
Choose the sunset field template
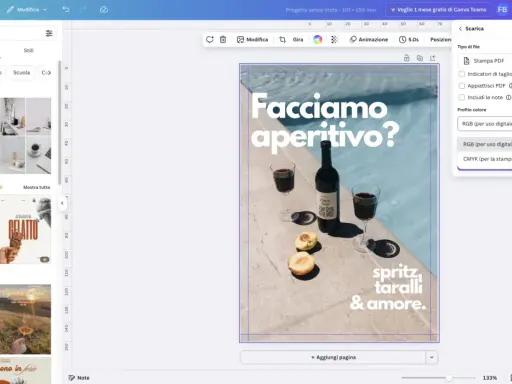(x=25, y=319)
